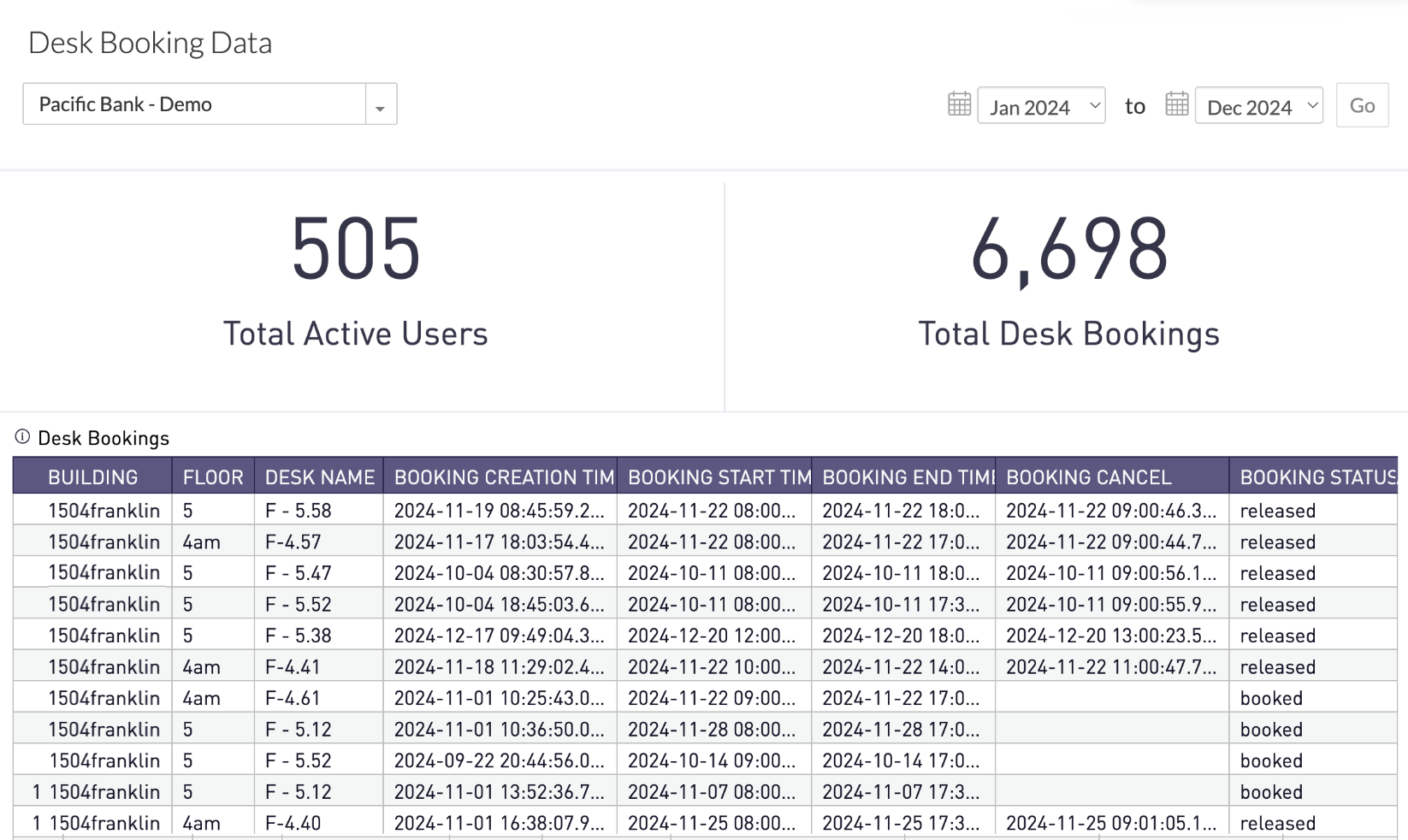The image size is (1408, 840).
Task: Click the start date calendar icon
Action: [x=959, y=104]
